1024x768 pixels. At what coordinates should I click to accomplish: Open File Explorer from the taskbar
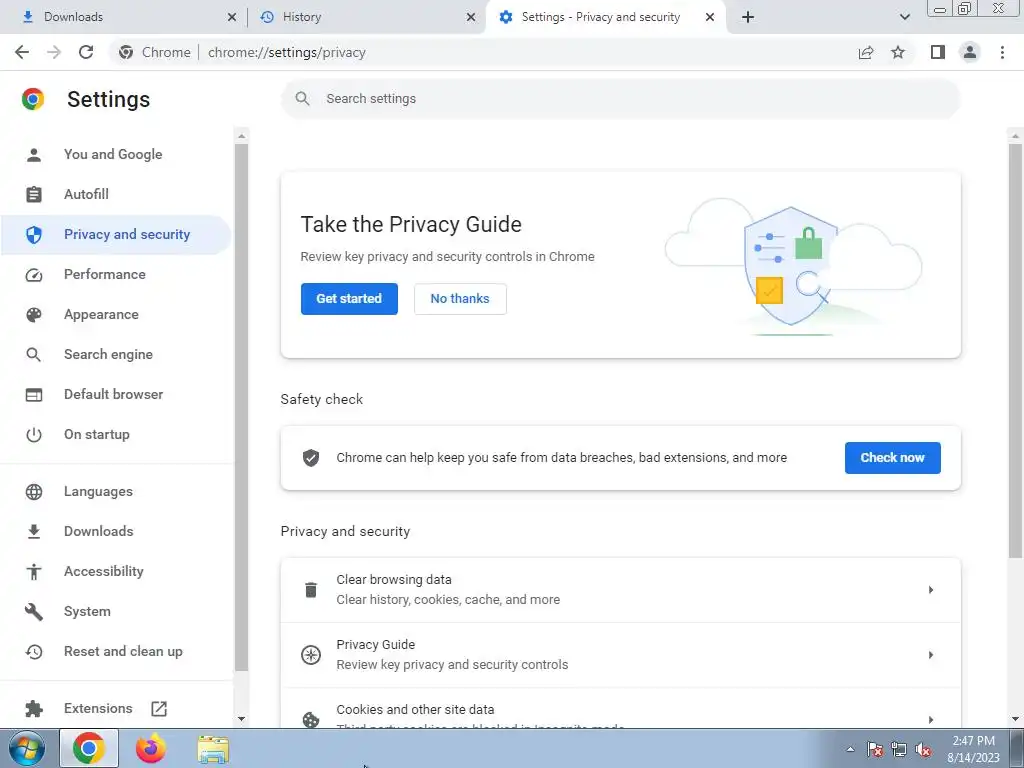(x=214, y=748)
